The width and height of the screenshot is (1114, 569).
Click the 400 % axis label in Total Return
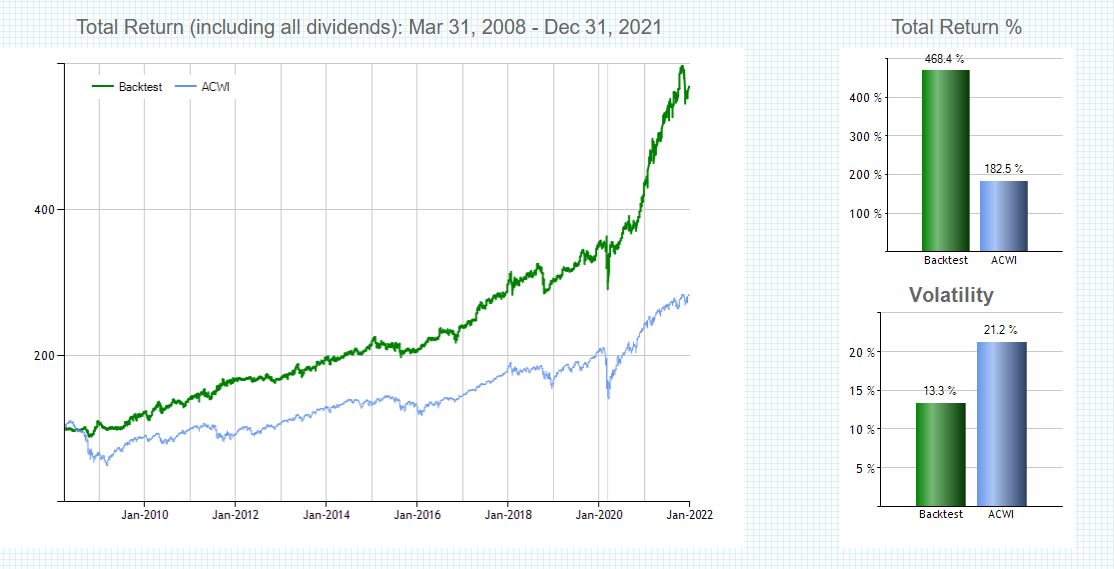pos(867,98)
